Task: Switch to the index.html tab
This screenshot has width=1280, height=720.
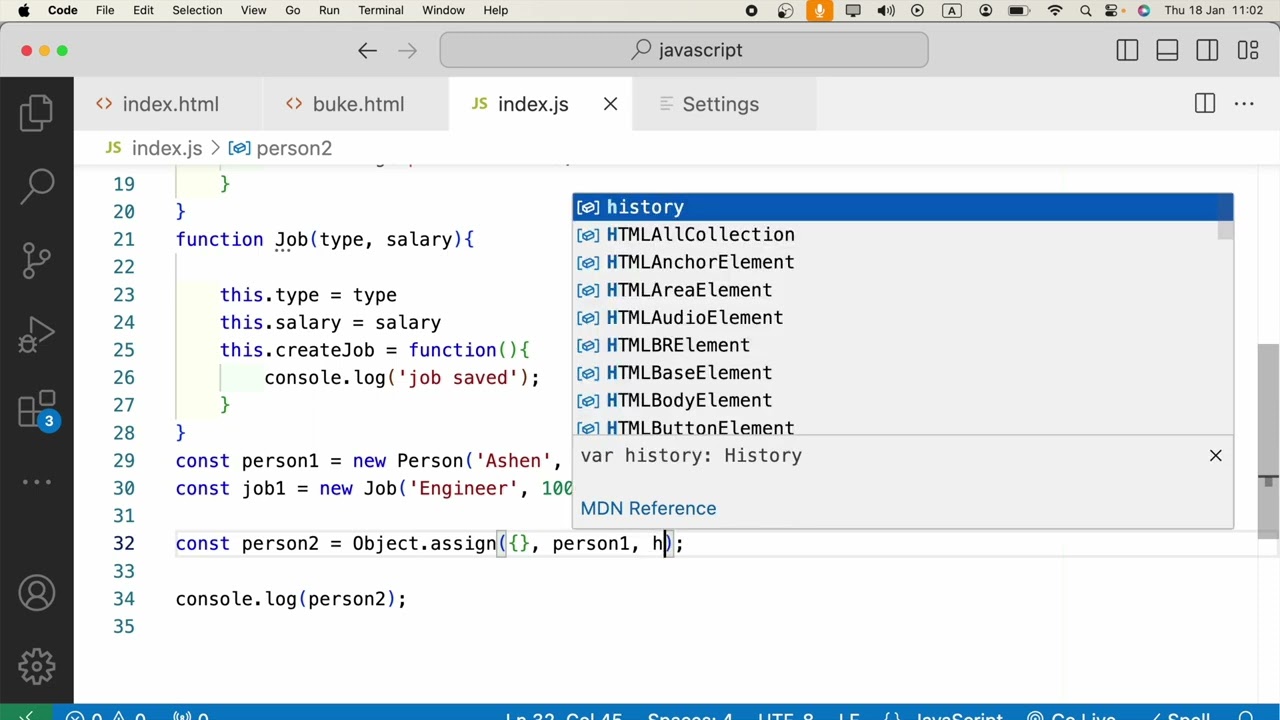Action: tap(168, 104)
